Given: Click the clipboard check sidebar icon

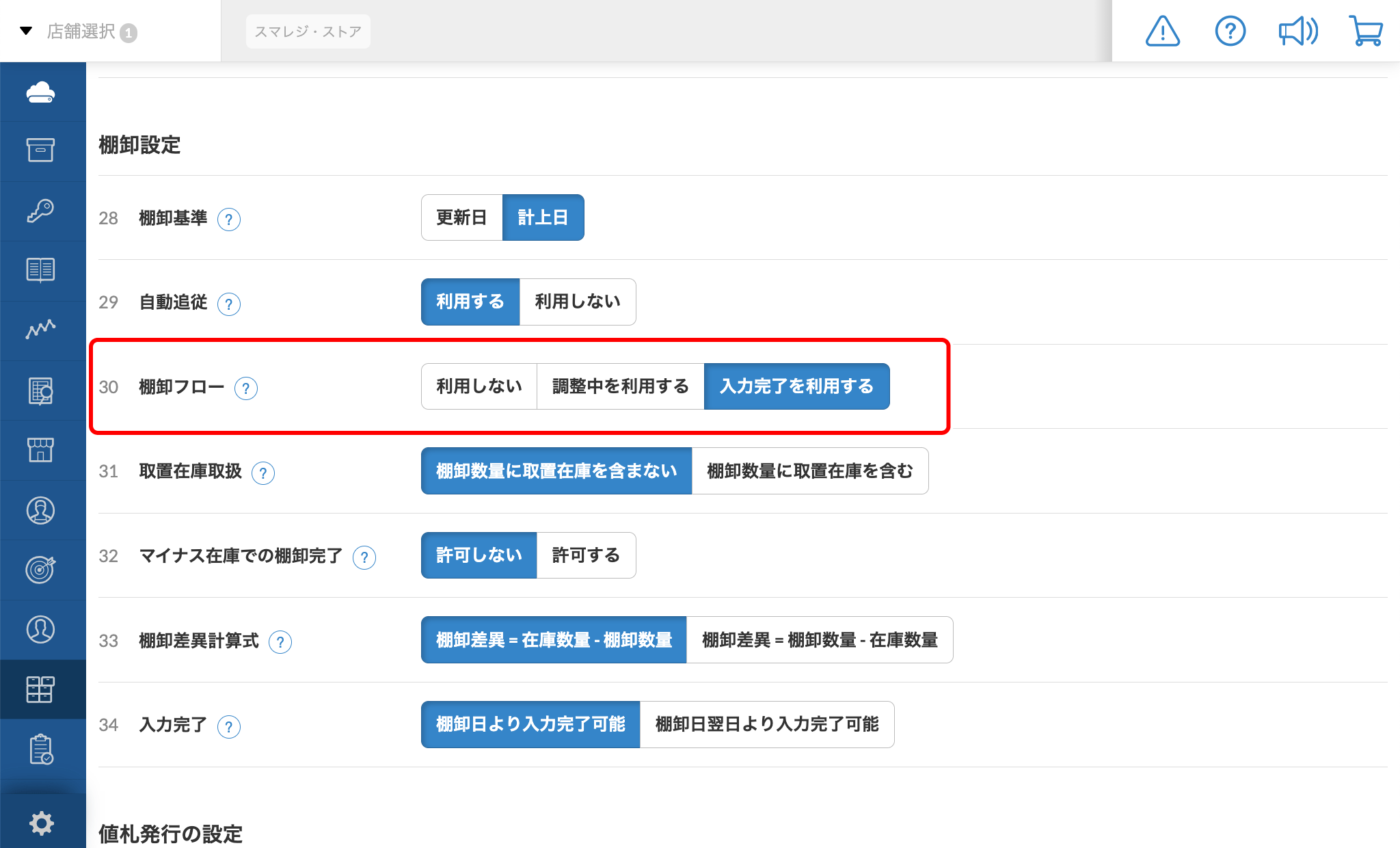Looking at the screenshot, I should pos(41,749).
